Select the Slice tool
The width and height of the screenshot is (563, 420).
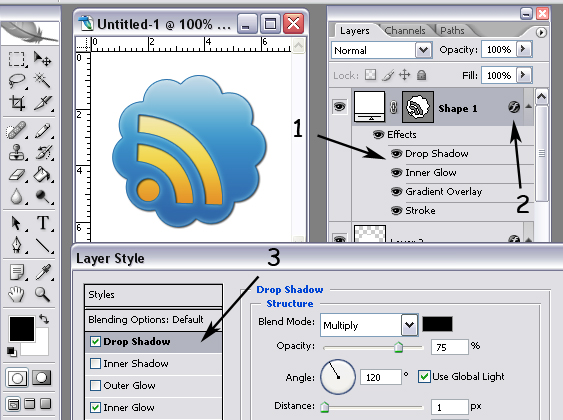point(42,103)
